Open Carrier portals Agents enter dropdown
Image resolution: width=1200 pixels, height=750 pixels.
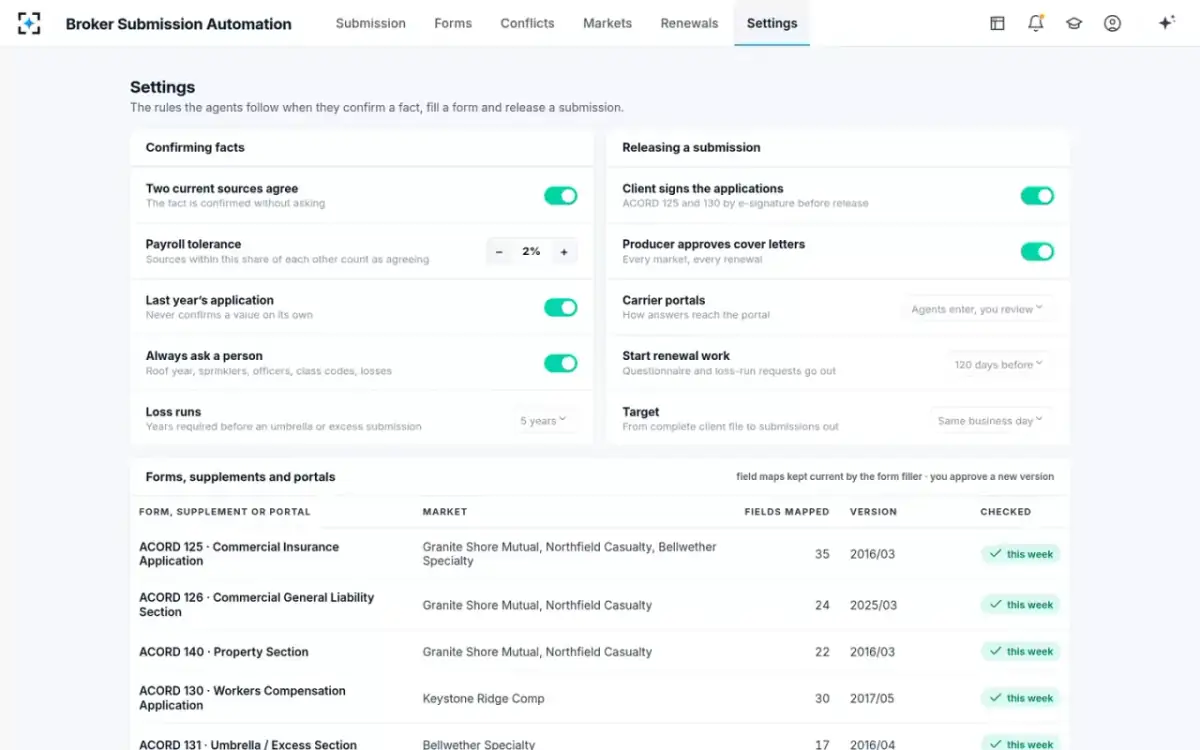click(977, 309)
